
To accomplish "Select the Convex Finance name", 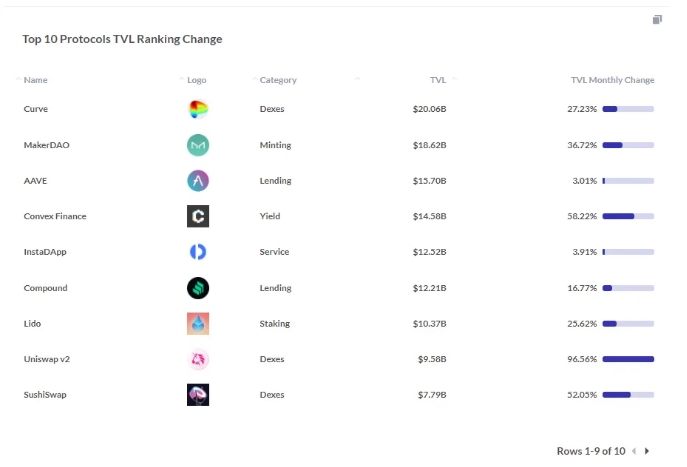I will 55,216.
